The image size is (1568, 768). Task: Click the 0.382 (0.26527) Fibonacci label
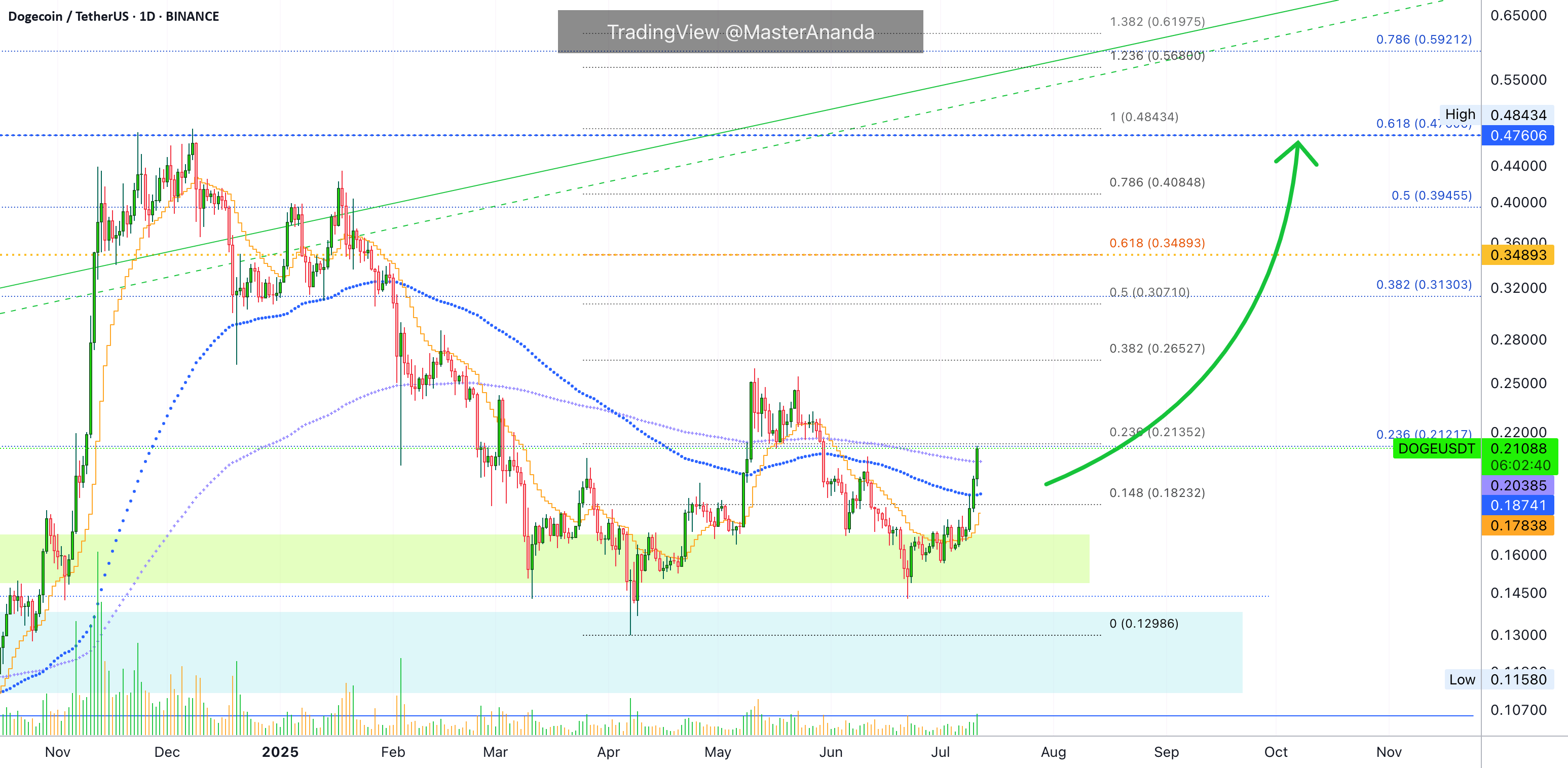1156,349
